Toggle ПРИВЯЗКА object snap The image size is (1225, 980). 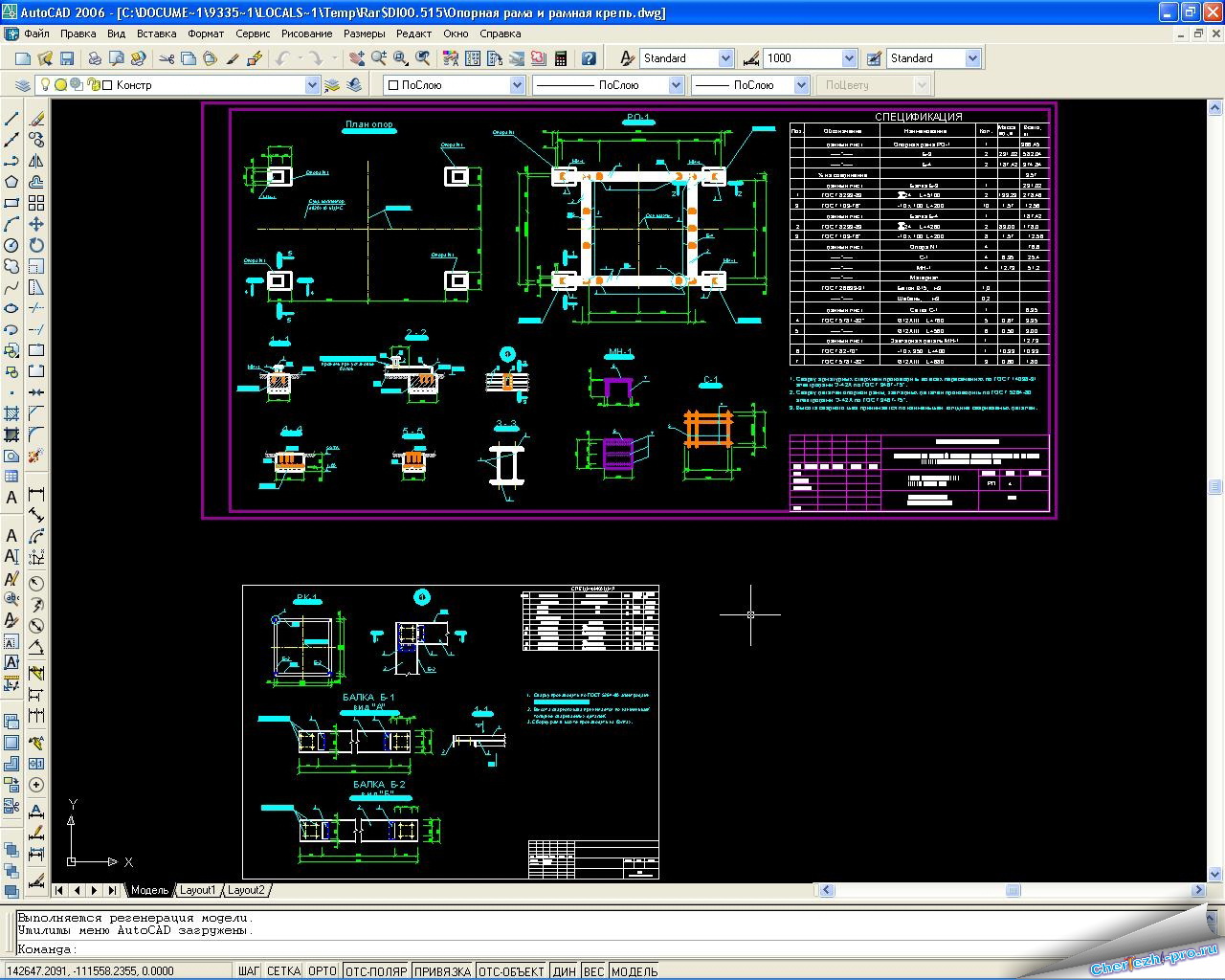442,970
